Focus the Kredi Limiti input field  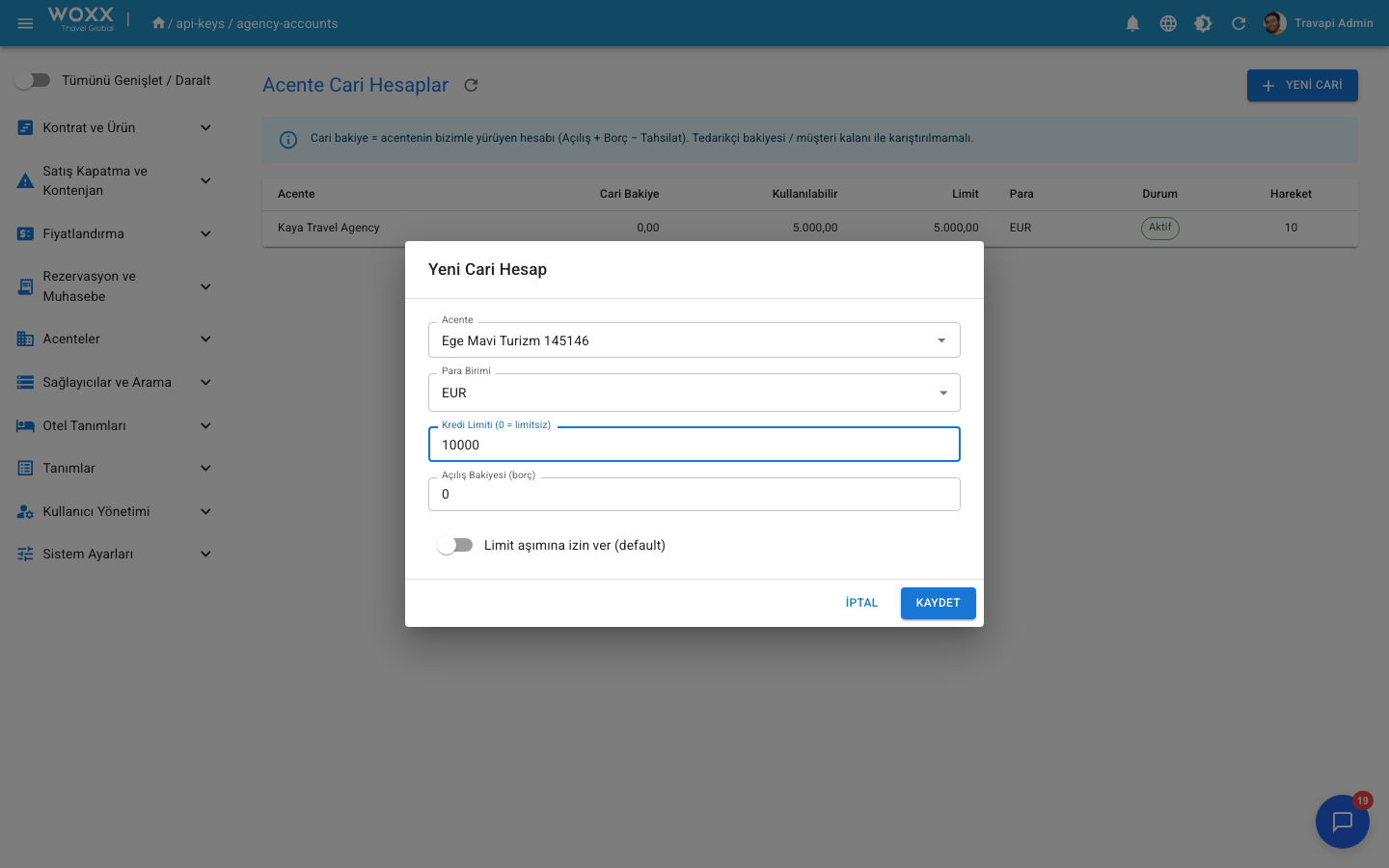pos(694,445)
